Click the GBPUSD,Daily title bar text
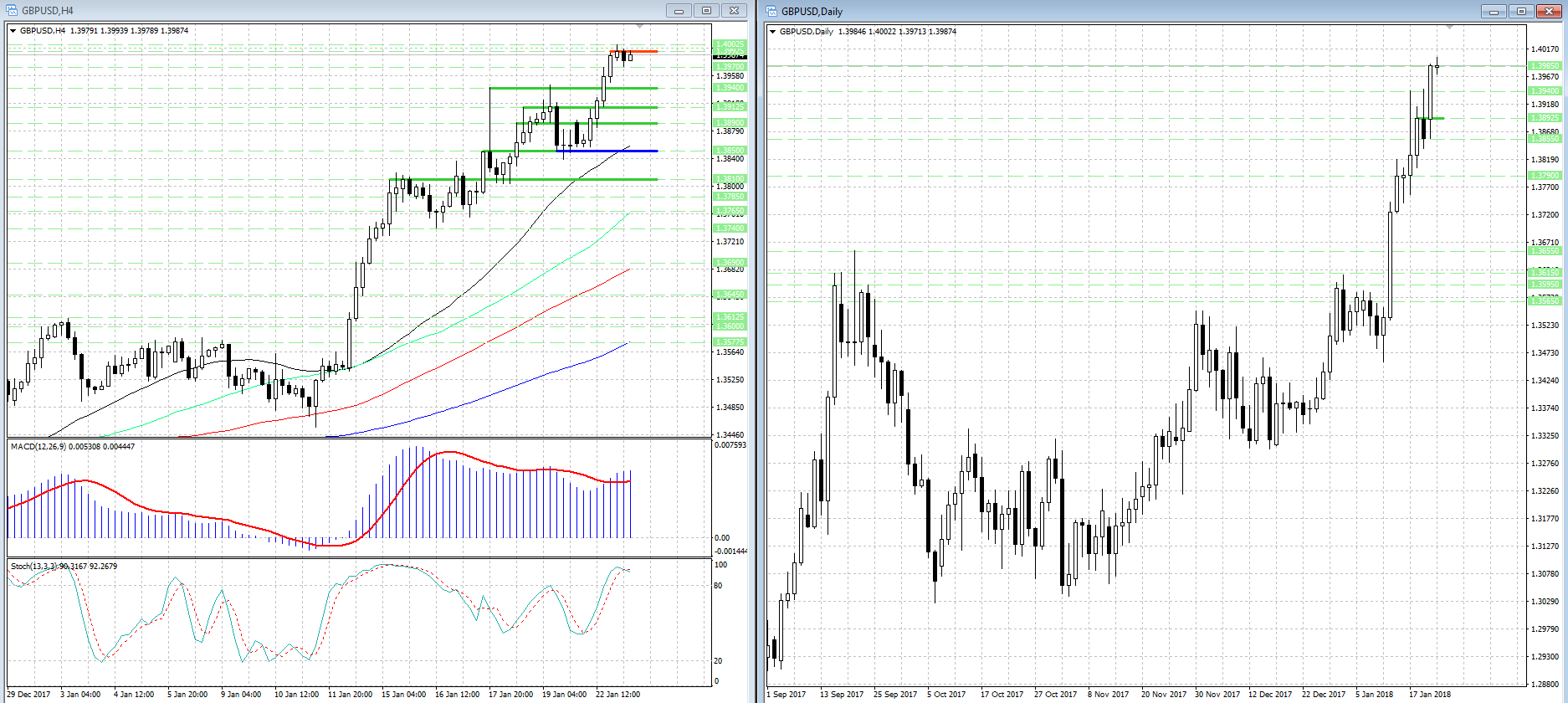1568x703 pixels. pos(812,12)
